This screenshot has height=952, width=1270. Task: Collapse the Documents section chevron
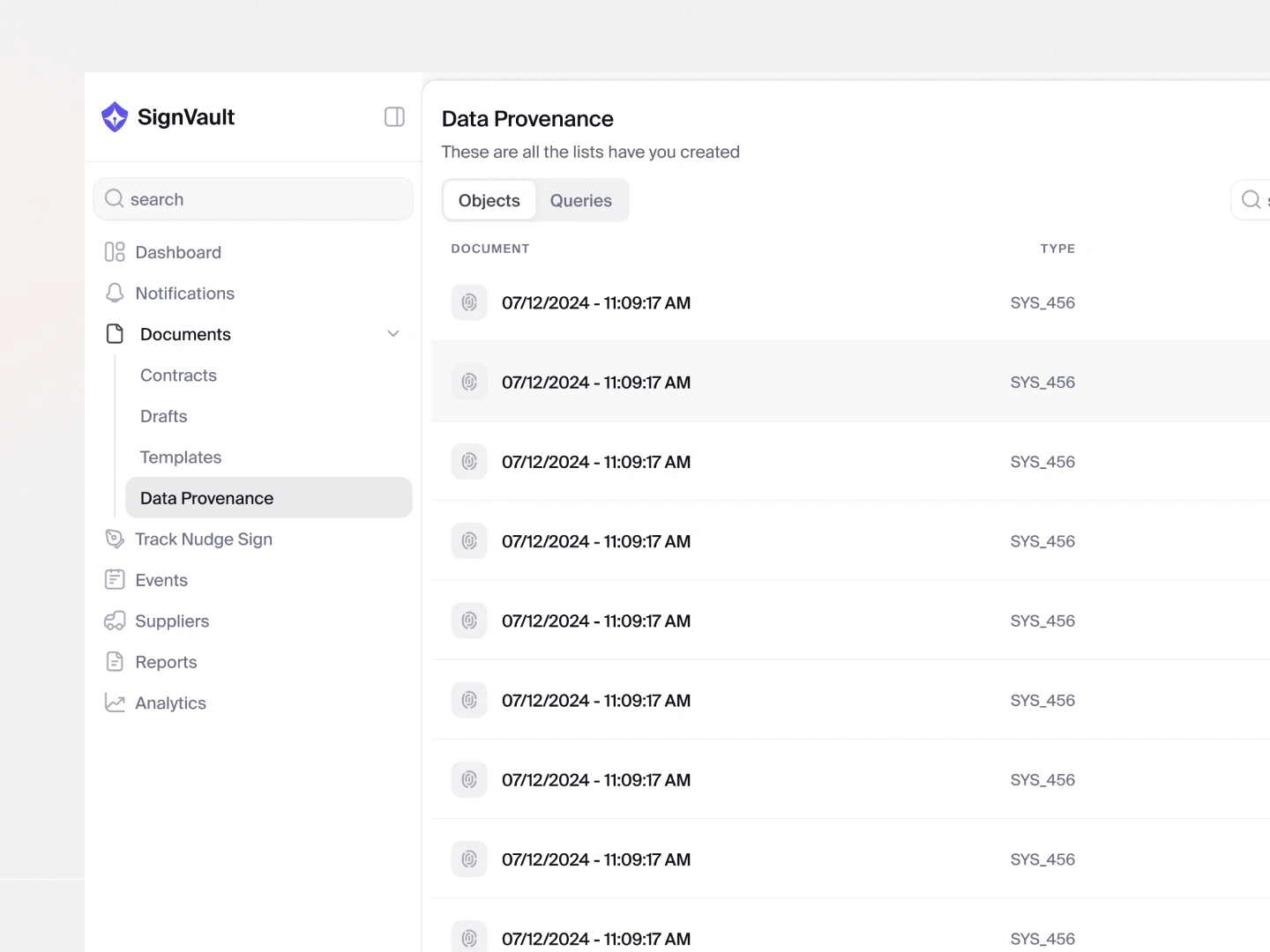393,334
